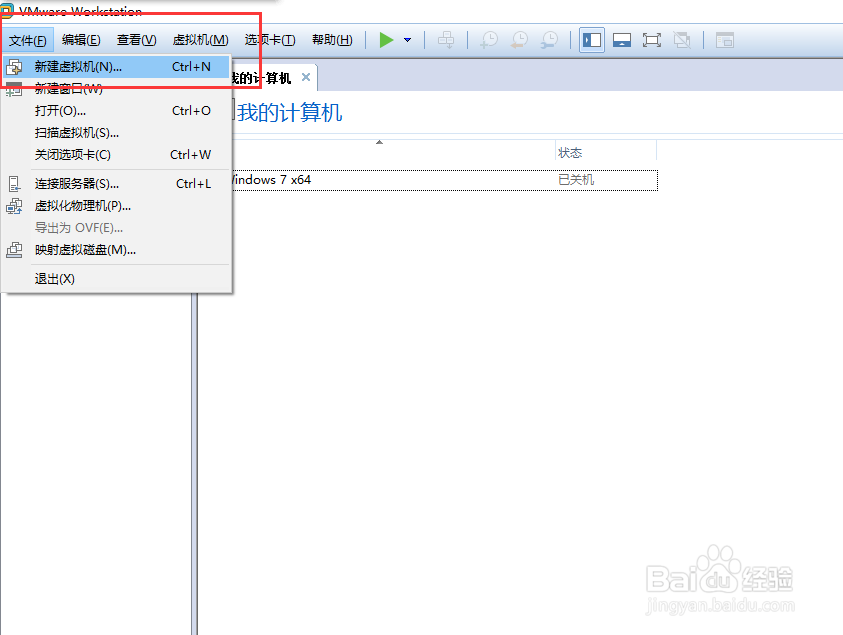
Task: Toggle the library sidebar panel
Action: point(591,40)
